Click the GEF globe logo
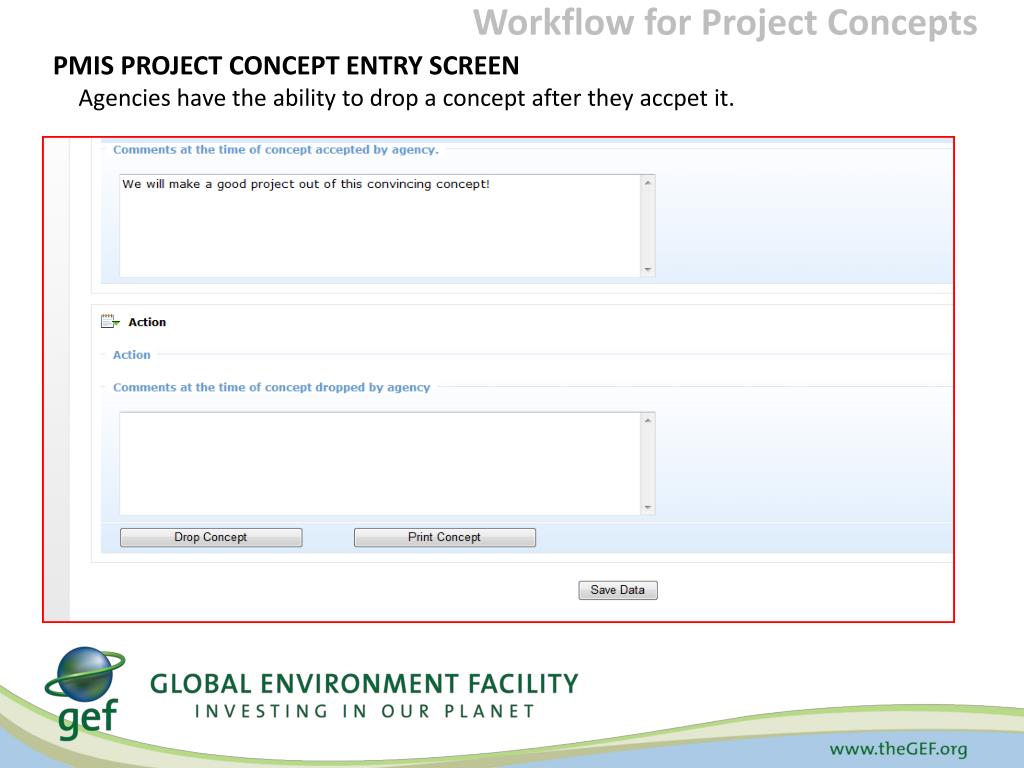 pyautogui.click(x=85, y=693)
